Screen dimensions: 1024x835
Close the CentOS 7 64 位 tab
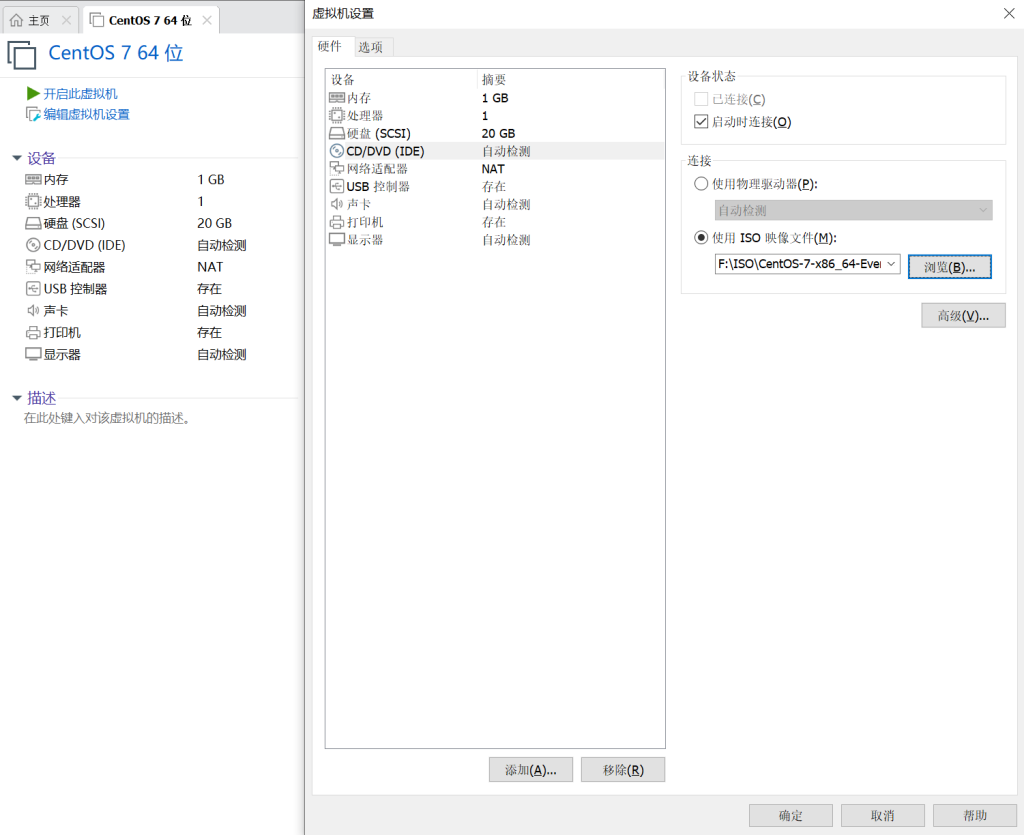click(207, 20)
